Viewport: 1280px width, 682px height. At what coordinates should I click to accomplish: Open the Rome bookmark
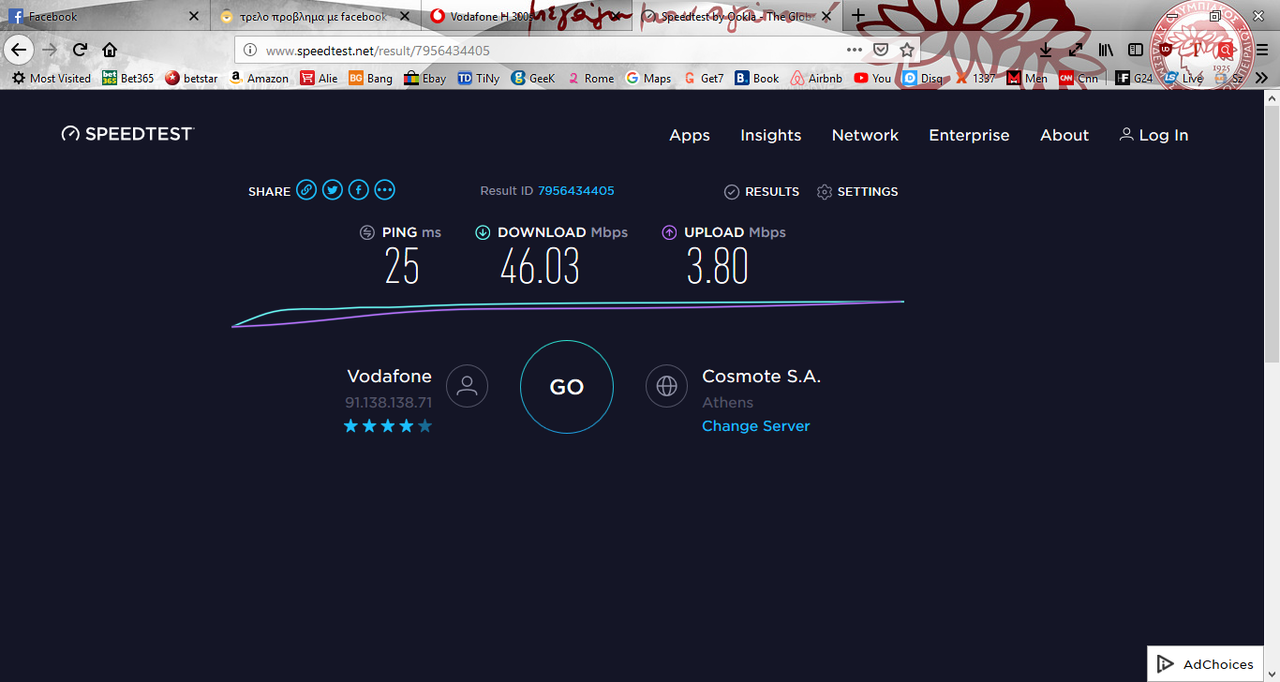coord(590,78)
